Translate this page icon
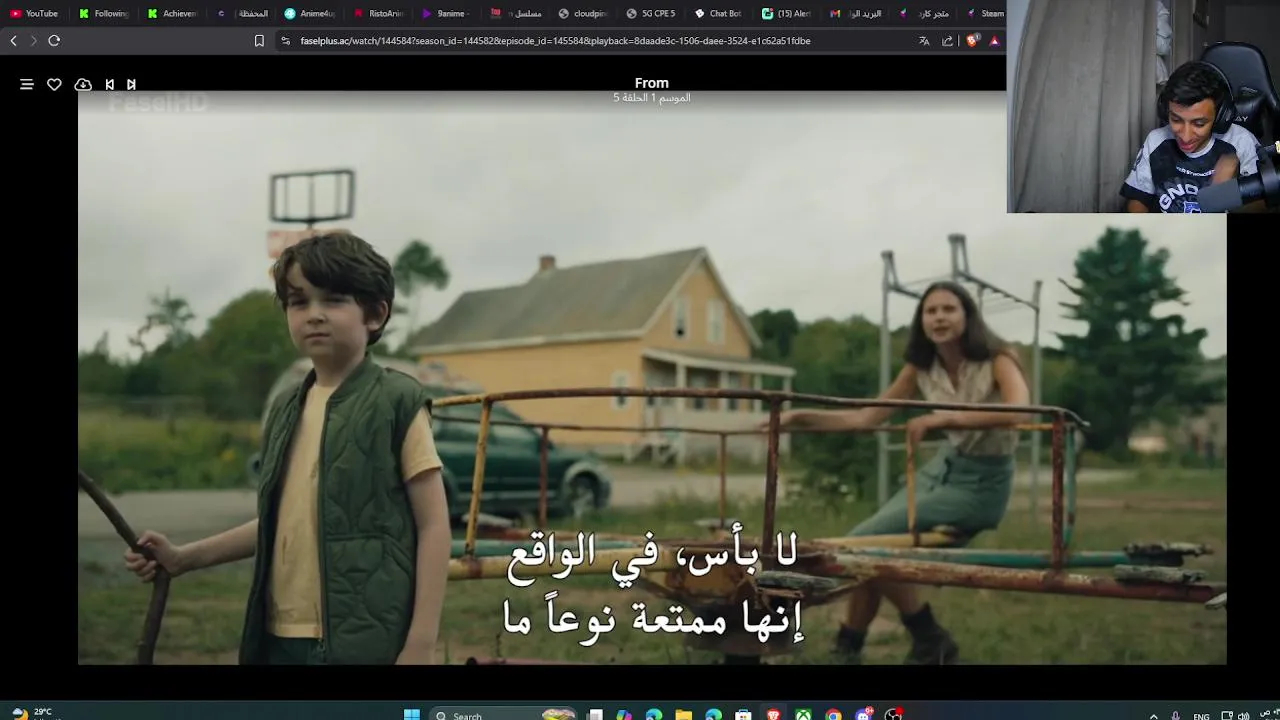Viewport: 1280px width, 720px height. (x=924, y=41)
